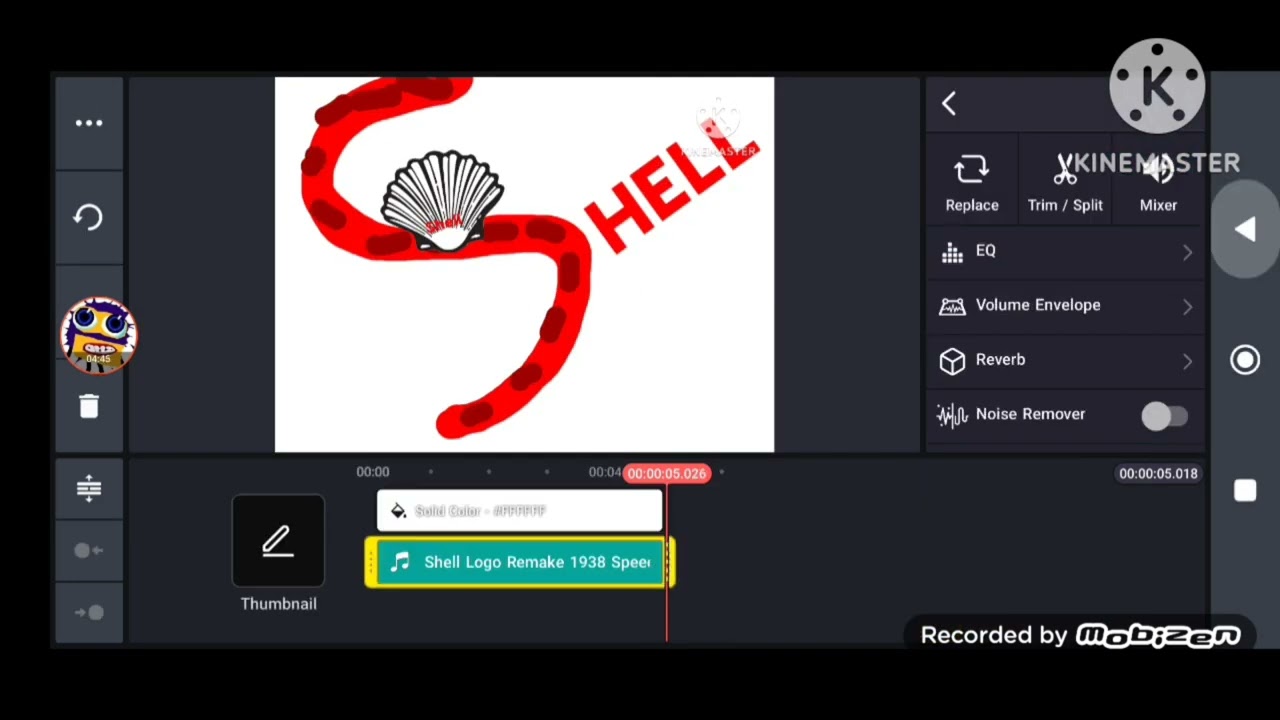Click the Noise Remover waveform icon

952,414
